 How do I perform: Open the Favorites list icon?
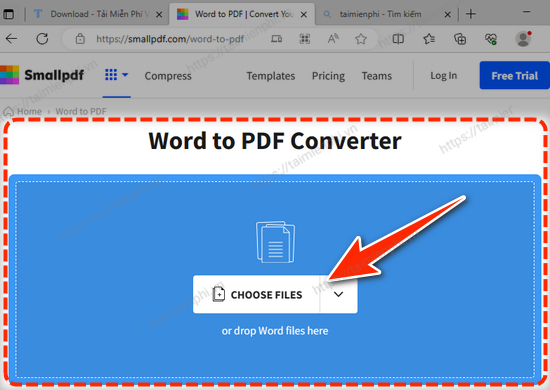429,39
